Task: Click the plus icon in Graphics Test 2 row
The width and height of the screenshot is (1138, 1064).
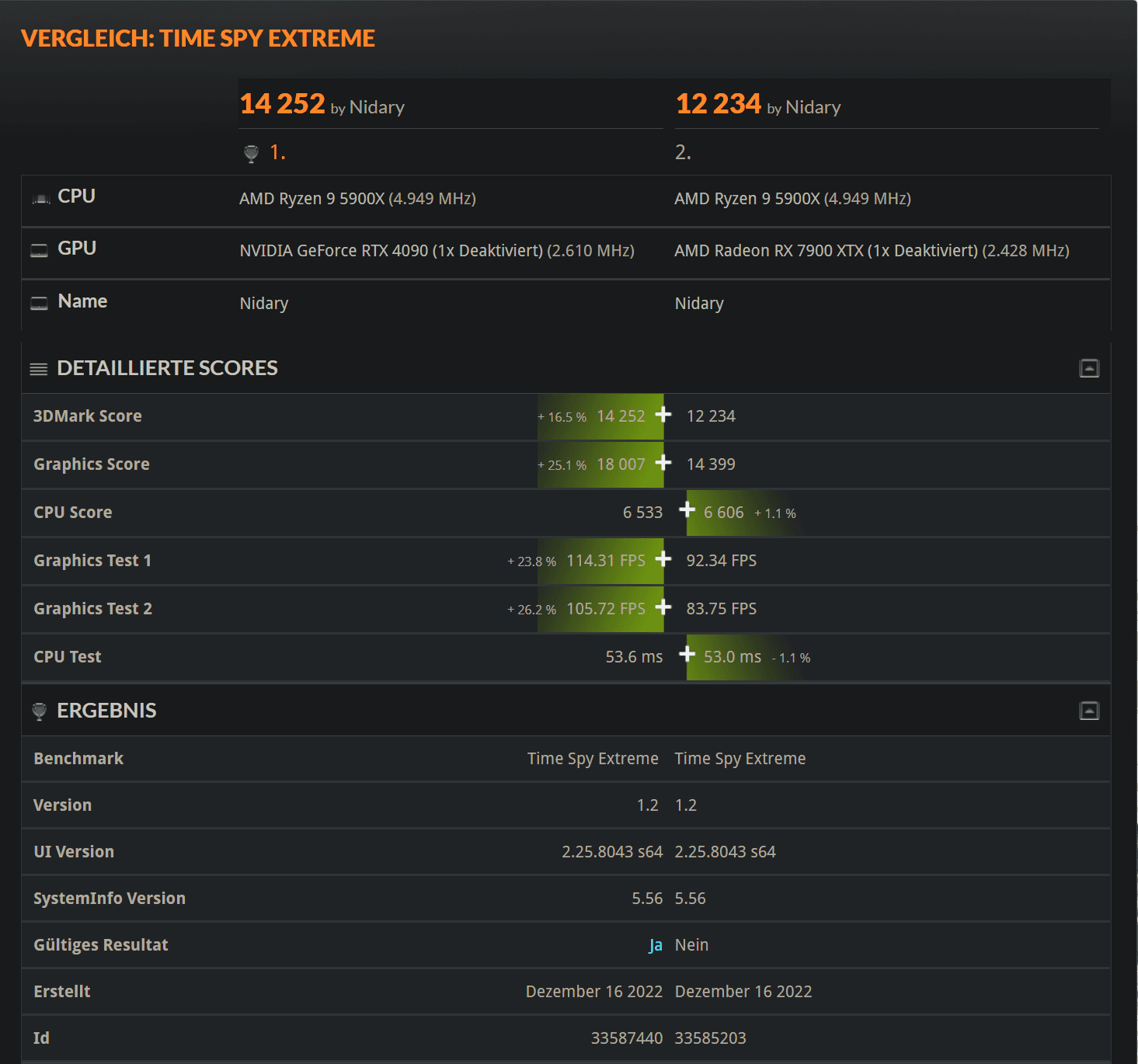Action: coord(663,607)
